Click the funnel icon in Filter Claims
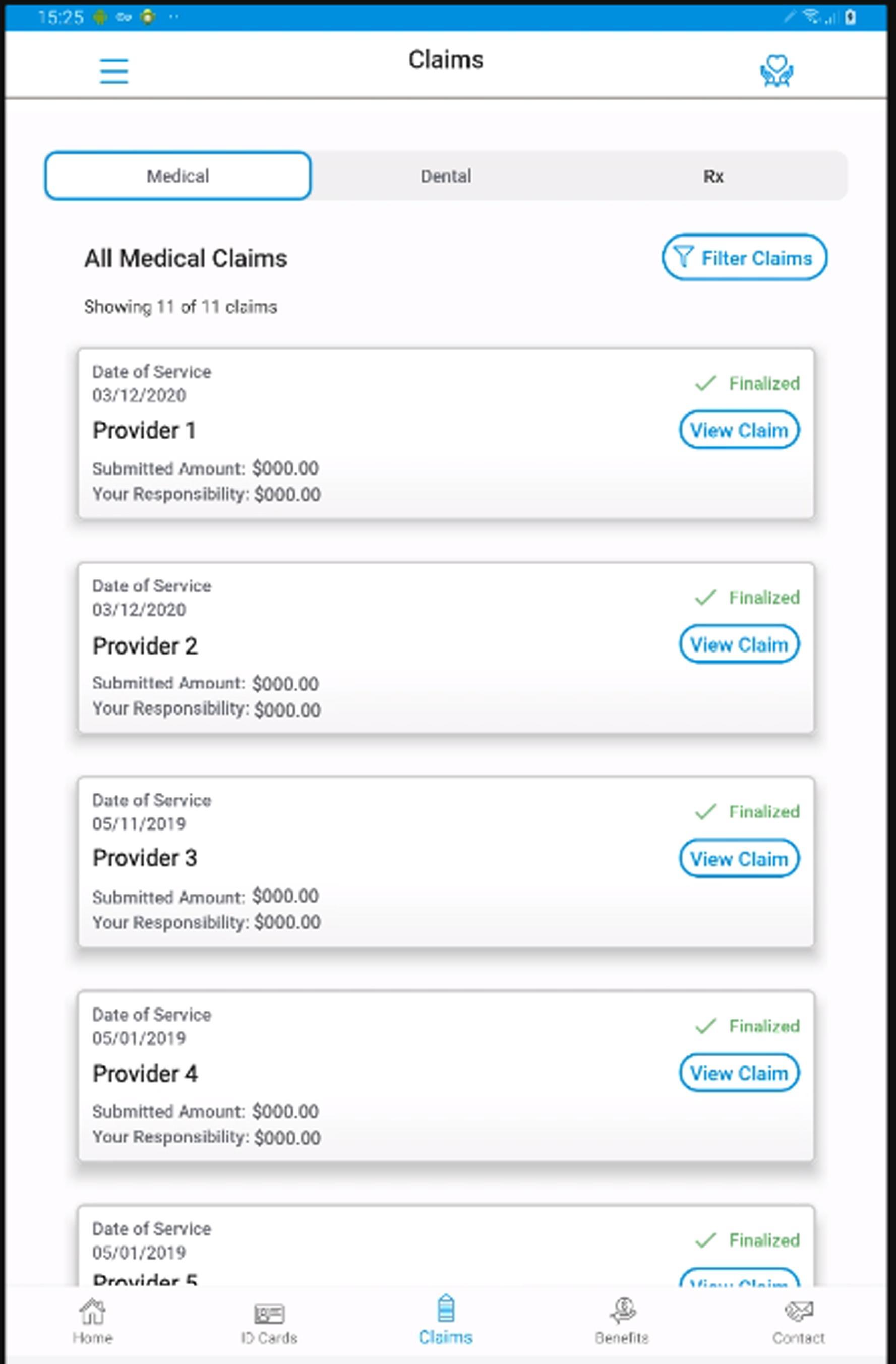Image resolution: width=896 pixels, height=1364 pixels. pos(683,257)
